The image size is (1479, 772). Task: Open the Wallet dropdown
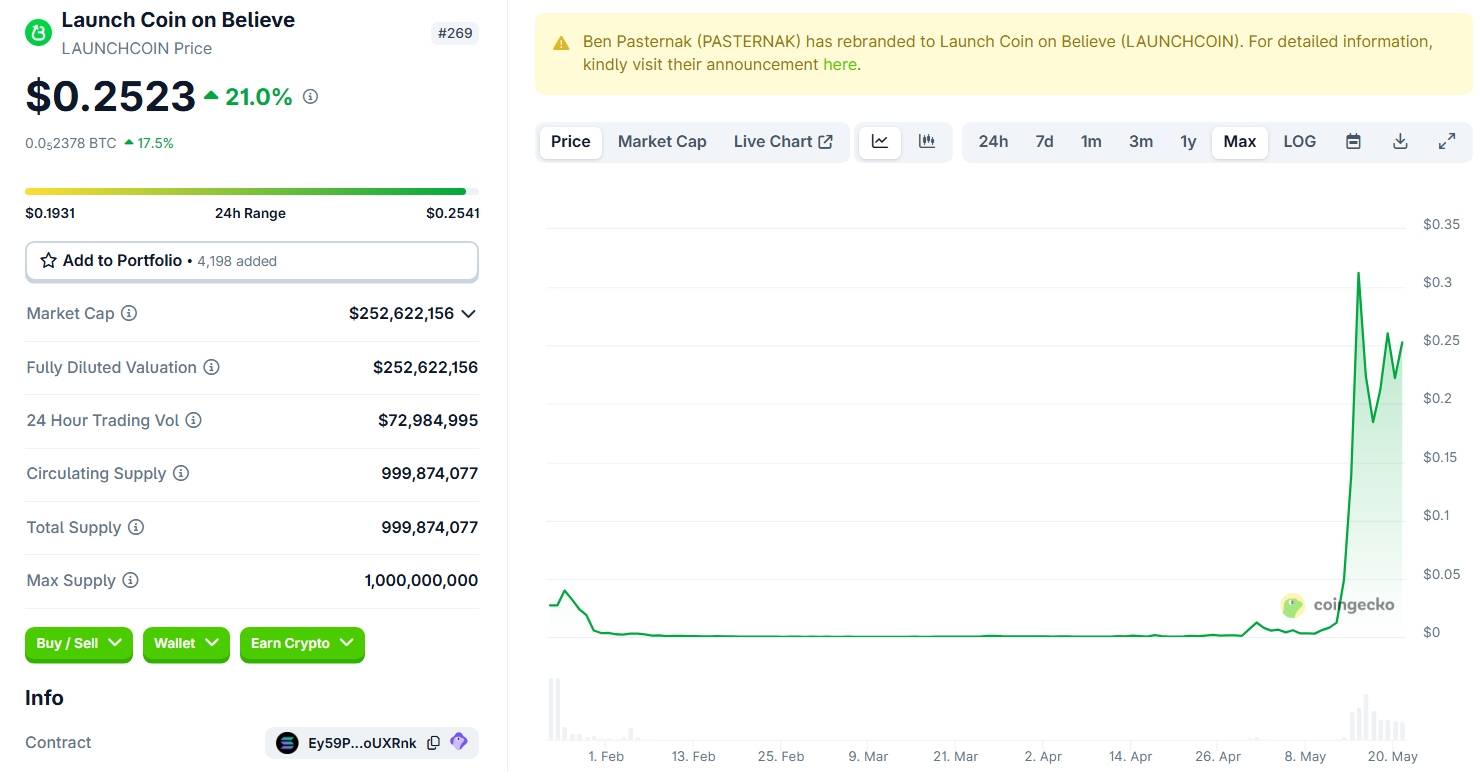point(186,644)
